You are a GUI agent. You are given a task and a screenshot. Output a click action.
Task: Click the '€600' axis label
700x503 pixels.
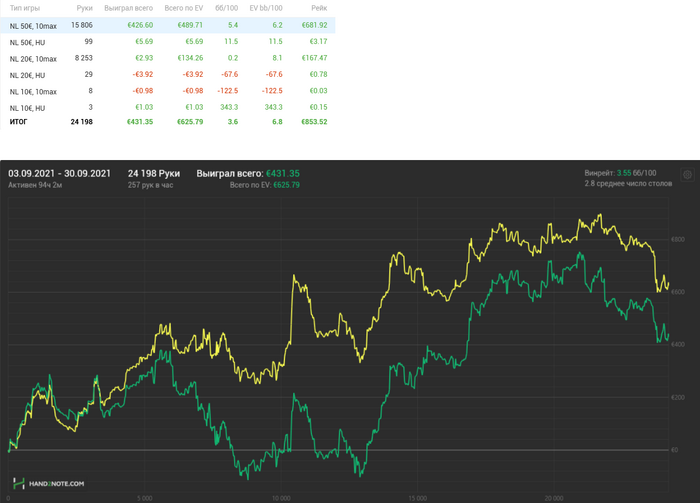[x=678, y=292]
